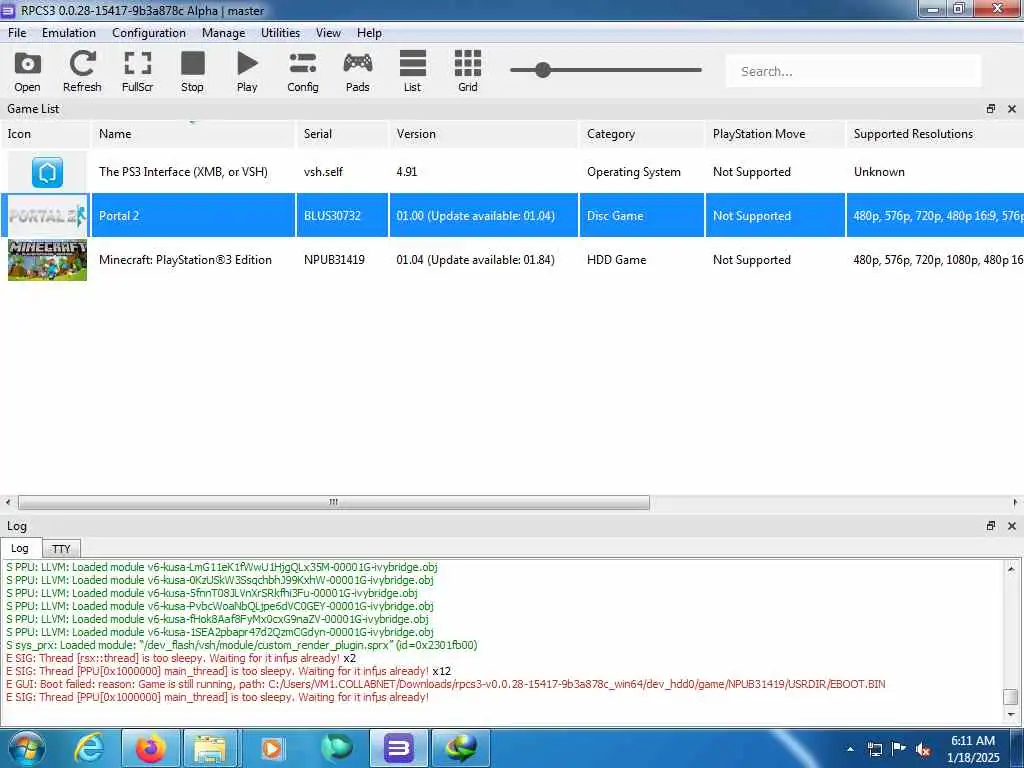Sort by the Category column header
The height and width of the screenshot is (768, 1024).
(642, 134)
